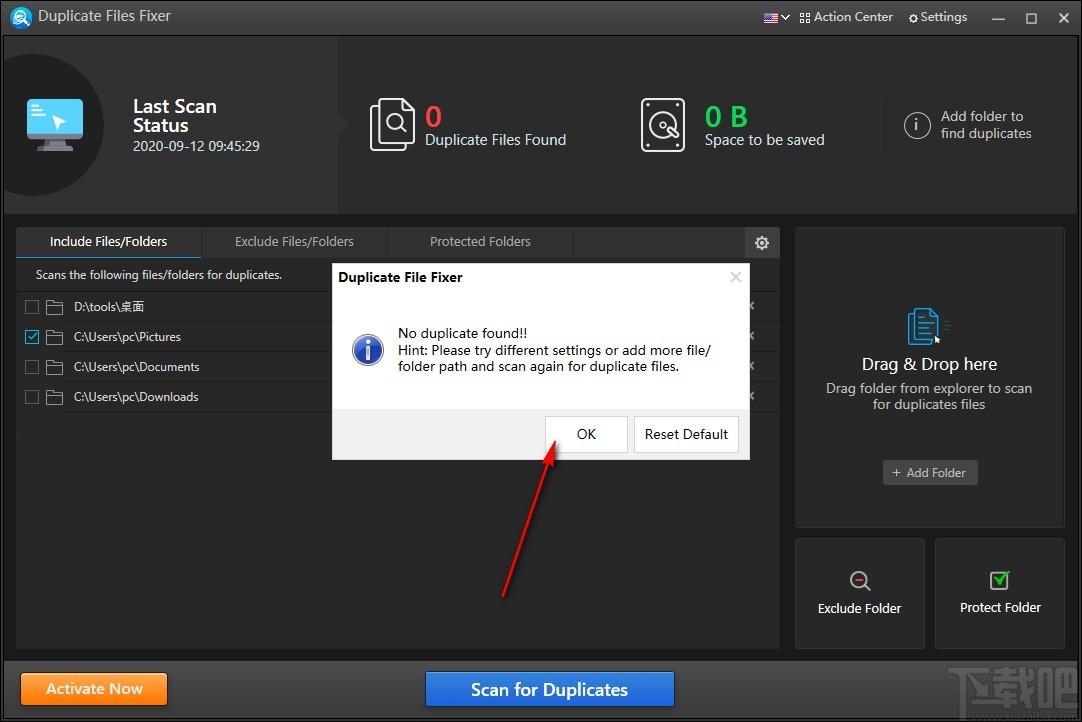
Task: Switch to the Exclude Files/Folders tab
Action: (x=294, y=242)
